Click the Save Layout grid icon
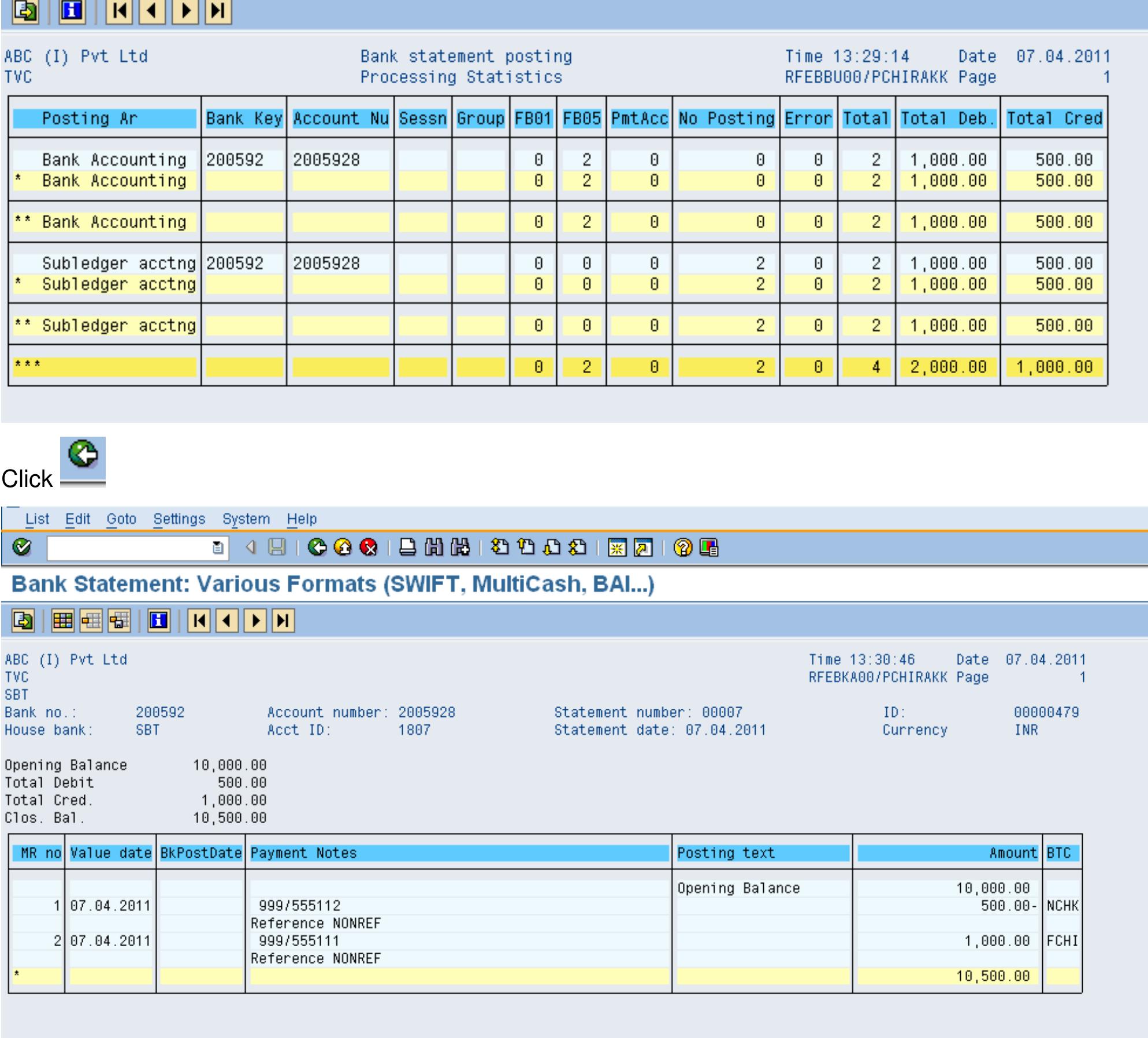The image size is (1148, 1038). tap(119, 621)
